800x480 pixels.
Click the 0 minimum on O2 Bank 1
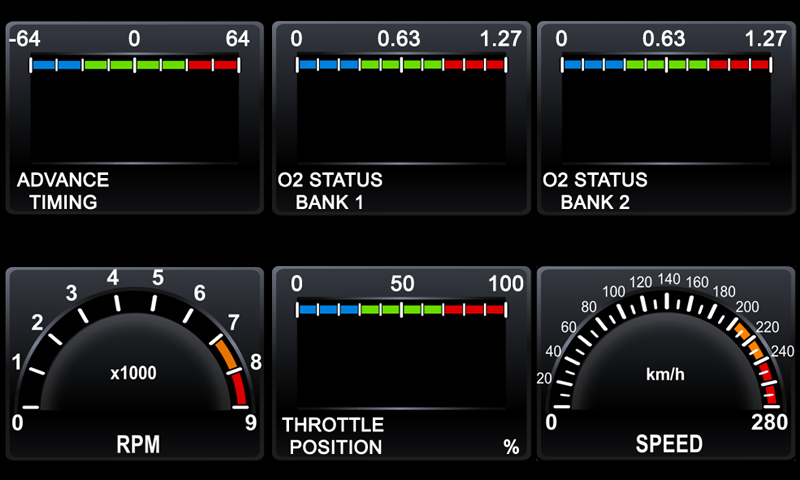[296, 39]
